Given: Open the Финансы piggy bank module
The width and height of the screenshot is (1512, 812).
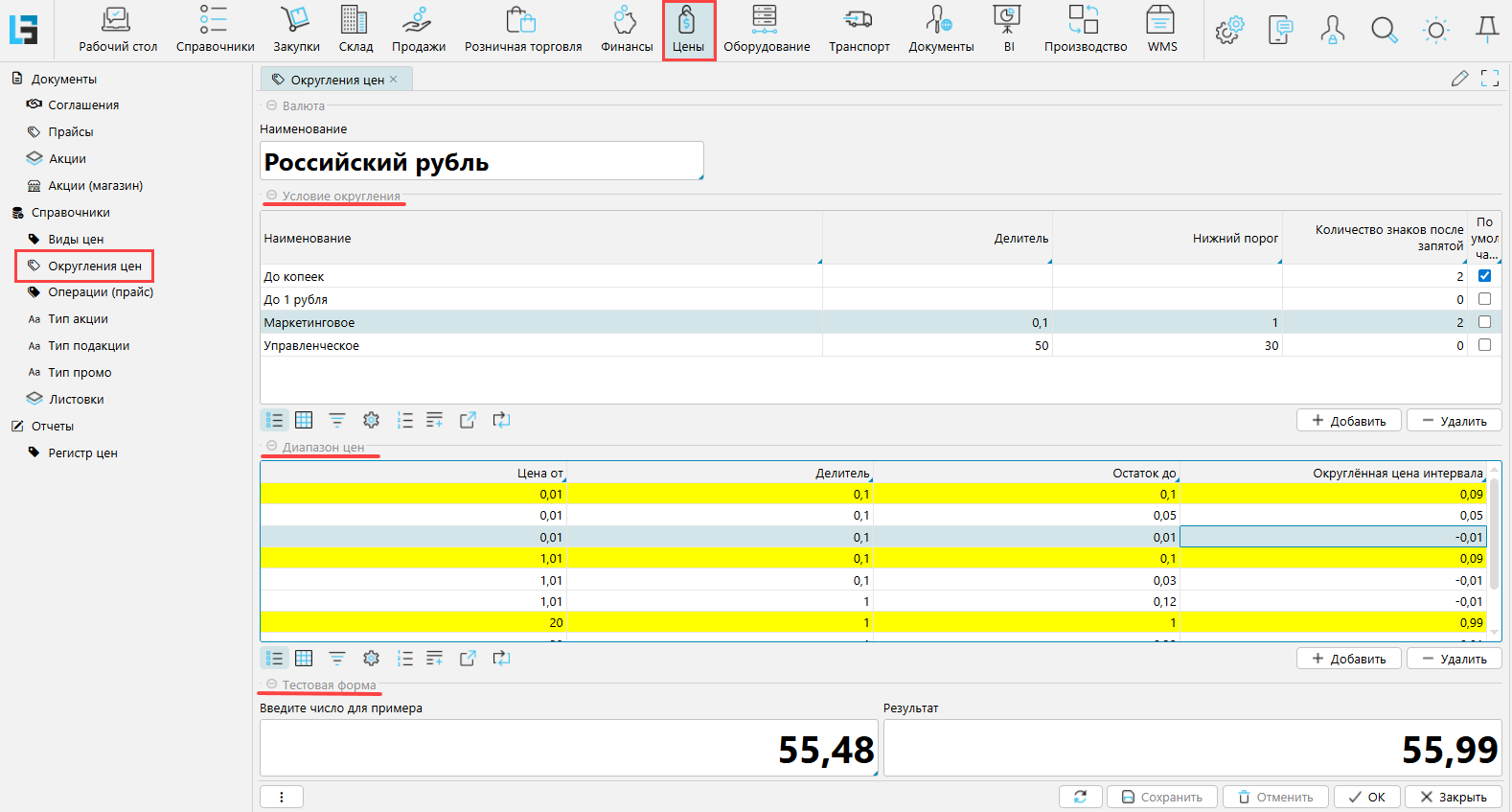Looking at the screenshot, I should (627, 29).
